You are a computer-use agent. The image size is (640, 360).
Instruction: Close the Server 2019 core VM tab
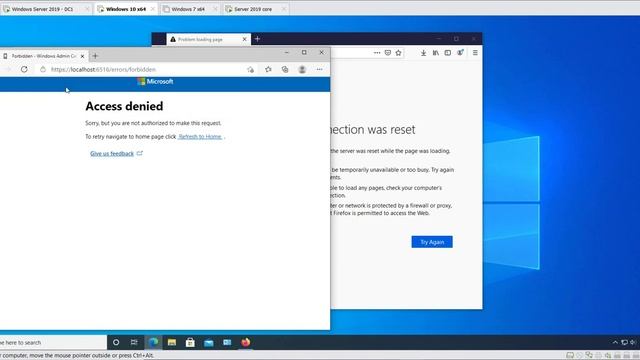(284, 9)
